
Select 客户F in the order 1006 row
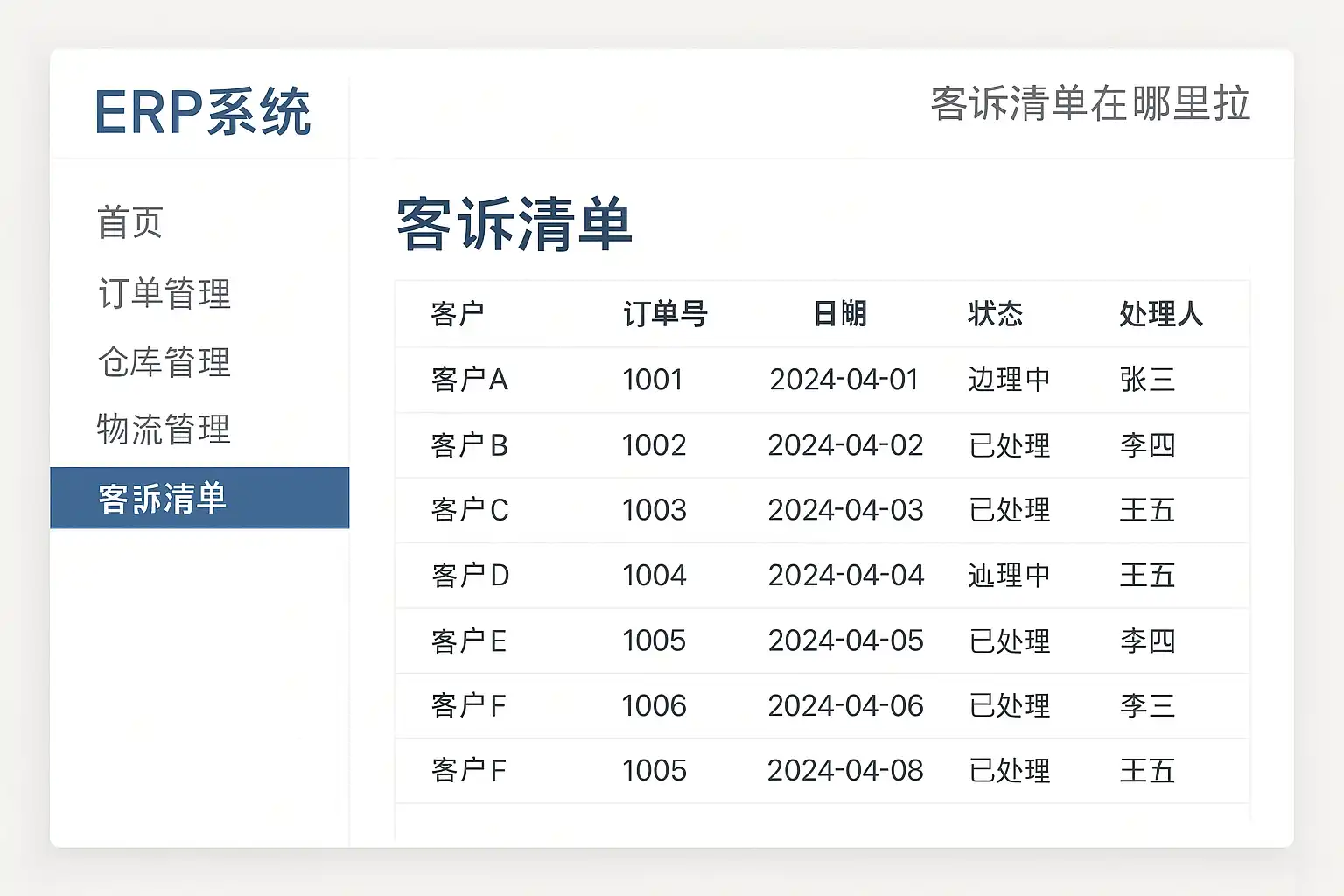[x=469, y=706]
